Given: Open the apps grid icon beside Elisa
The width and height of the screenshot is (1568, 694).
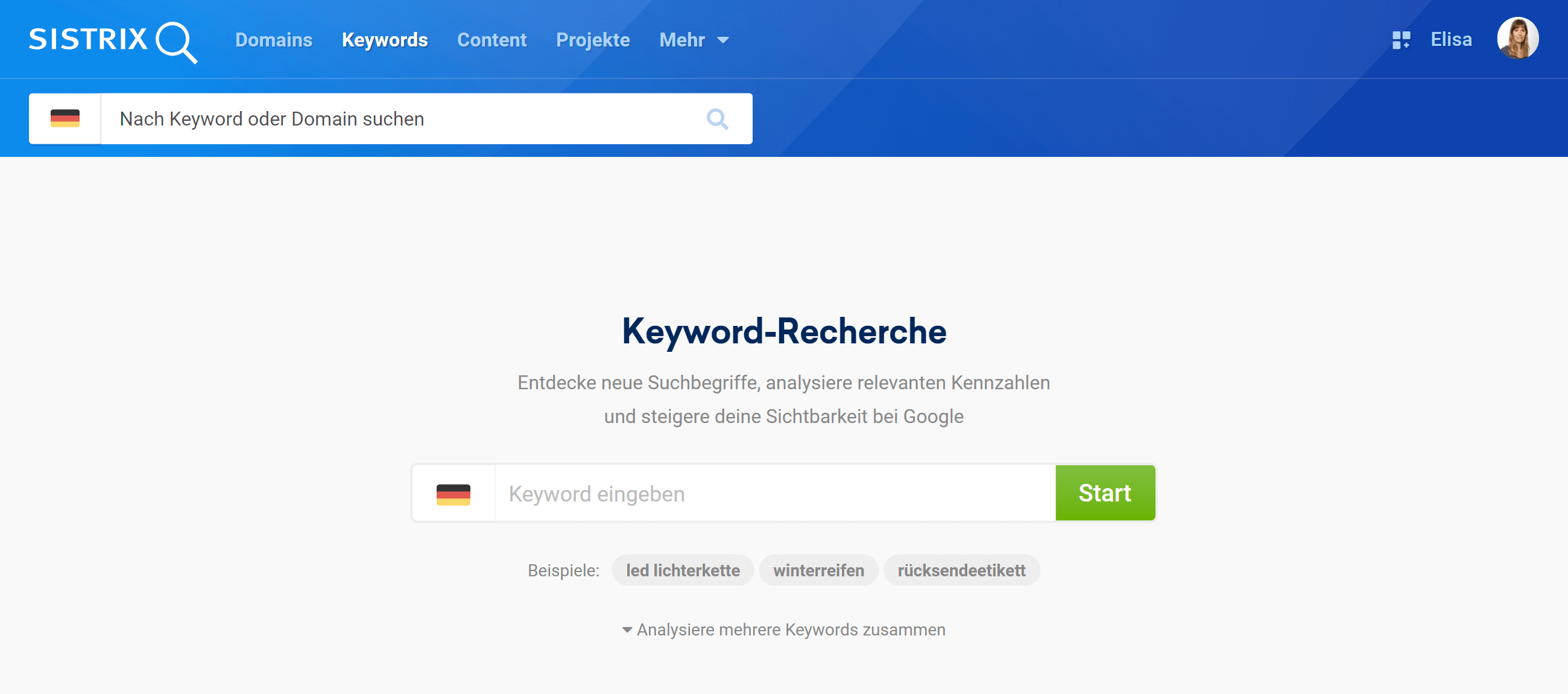Looking at the screenshot, I should click(x=1400, y=40).
